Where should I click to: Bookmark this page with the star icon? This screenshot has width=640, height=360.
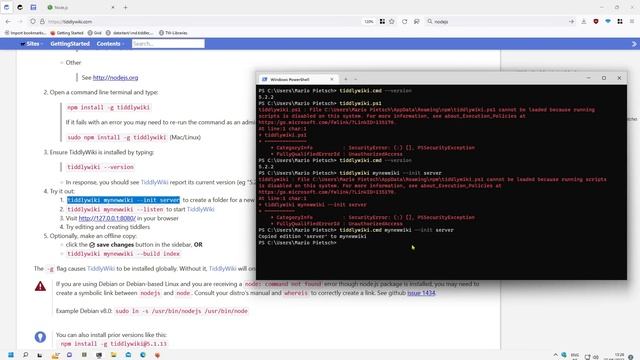392,22
